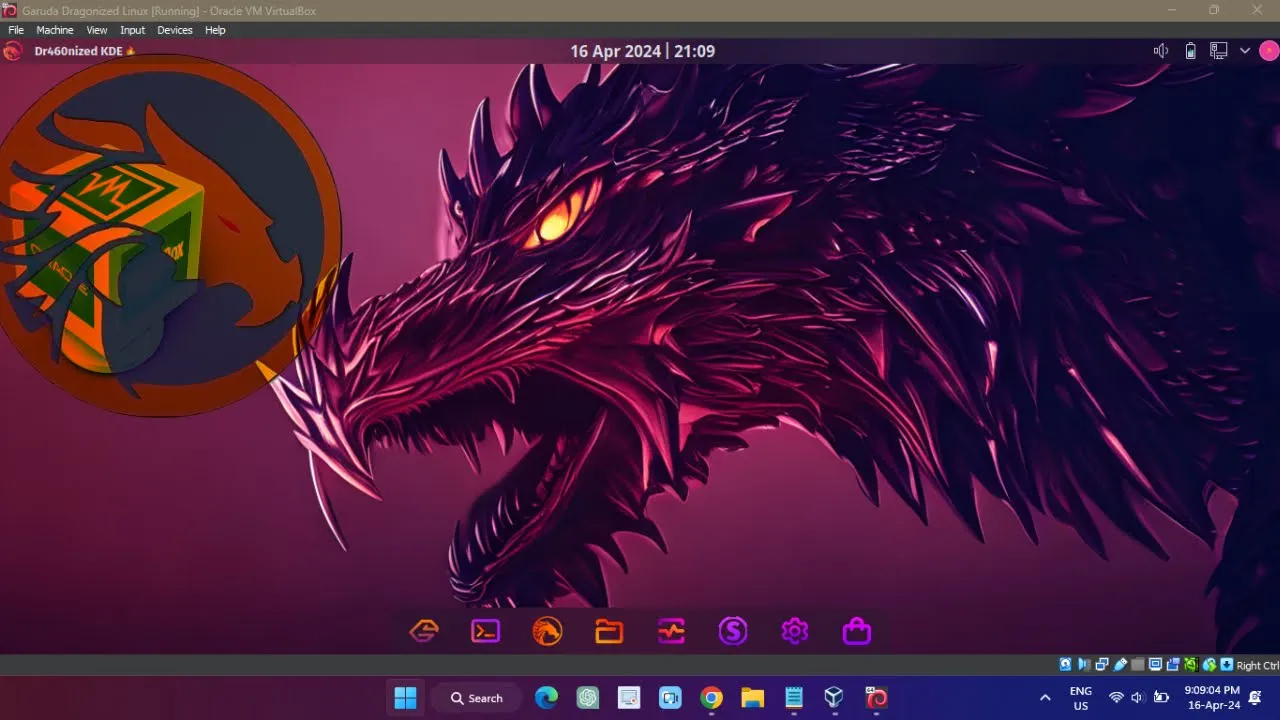Open Windows Wi-Fi quick settings
Image resolution: width=1280 pixels, height=720 pixels.
[1116, 697]
